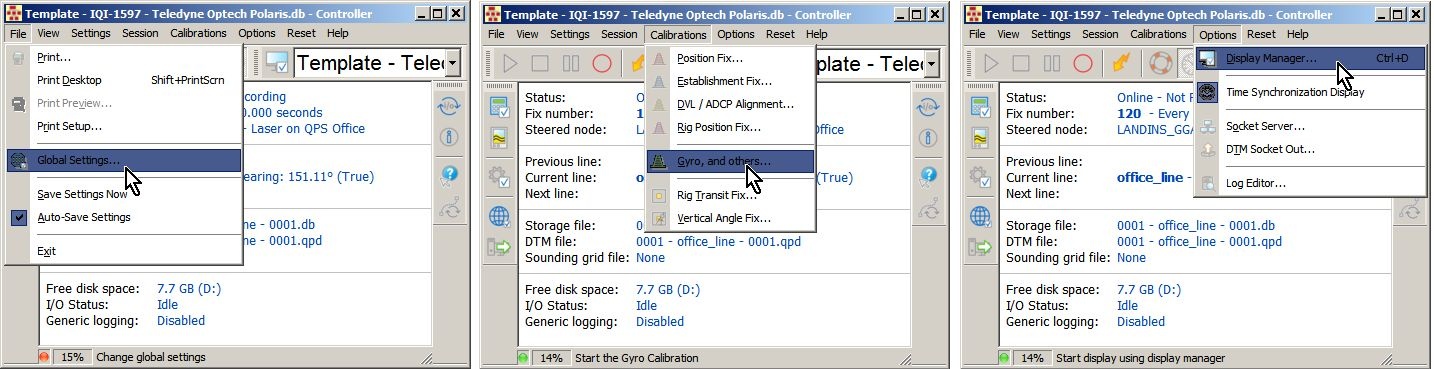Click the pause button in the Calibrations-menu window toolbar

pyautogui.click(x=571, y=63)
